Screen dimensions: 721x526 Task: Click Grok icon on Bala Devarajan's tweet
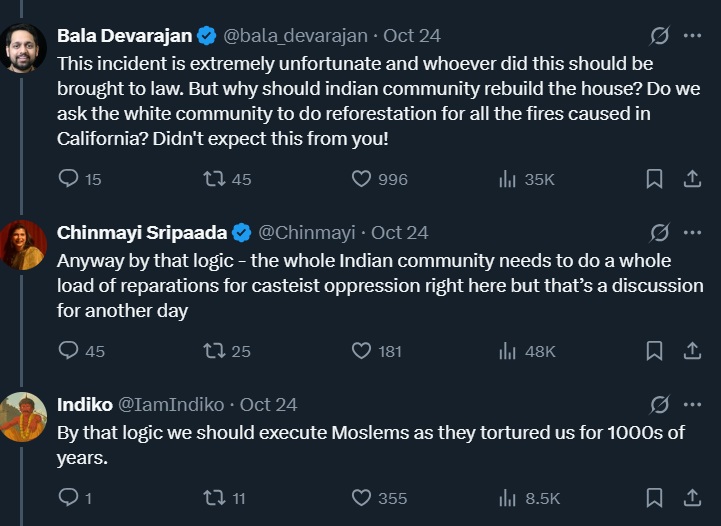(659, 36)
